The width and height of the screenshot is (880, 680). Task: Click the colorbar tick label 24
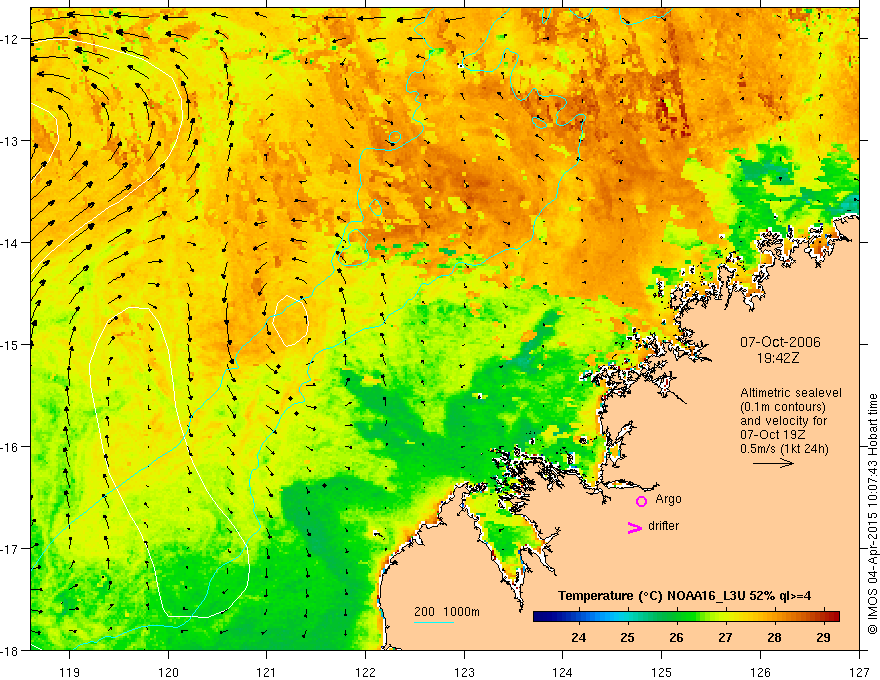[579, 637]
